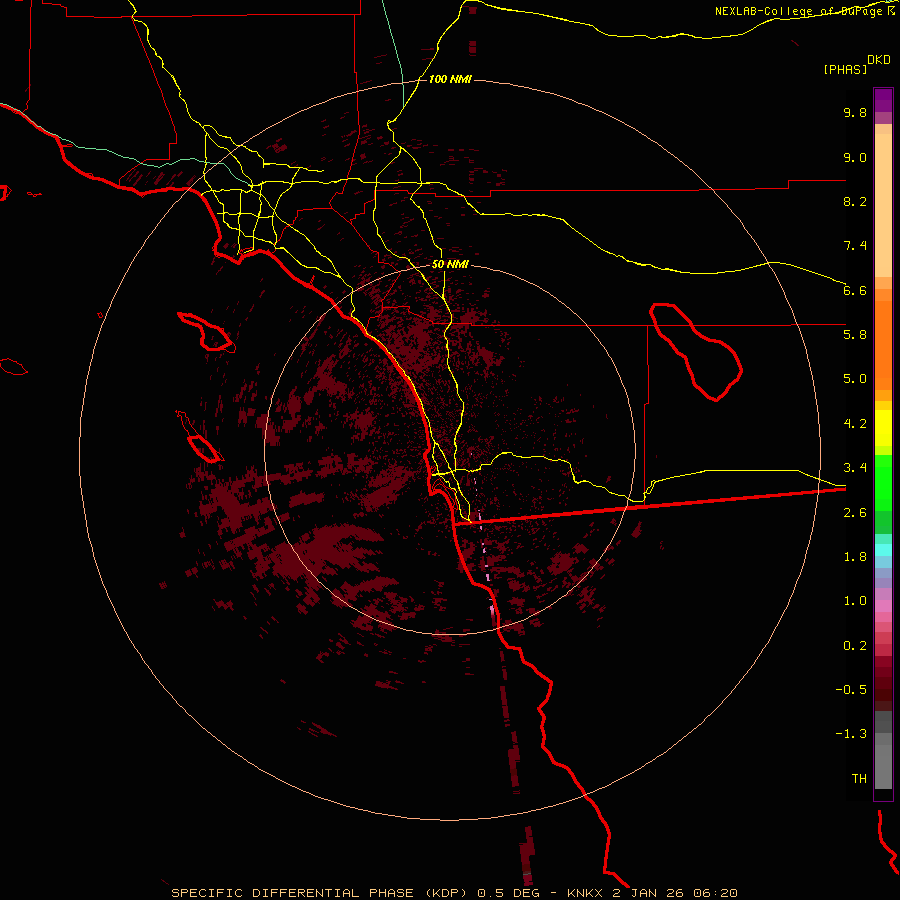Click the 3.4 value on the color scale

point(855,468)
